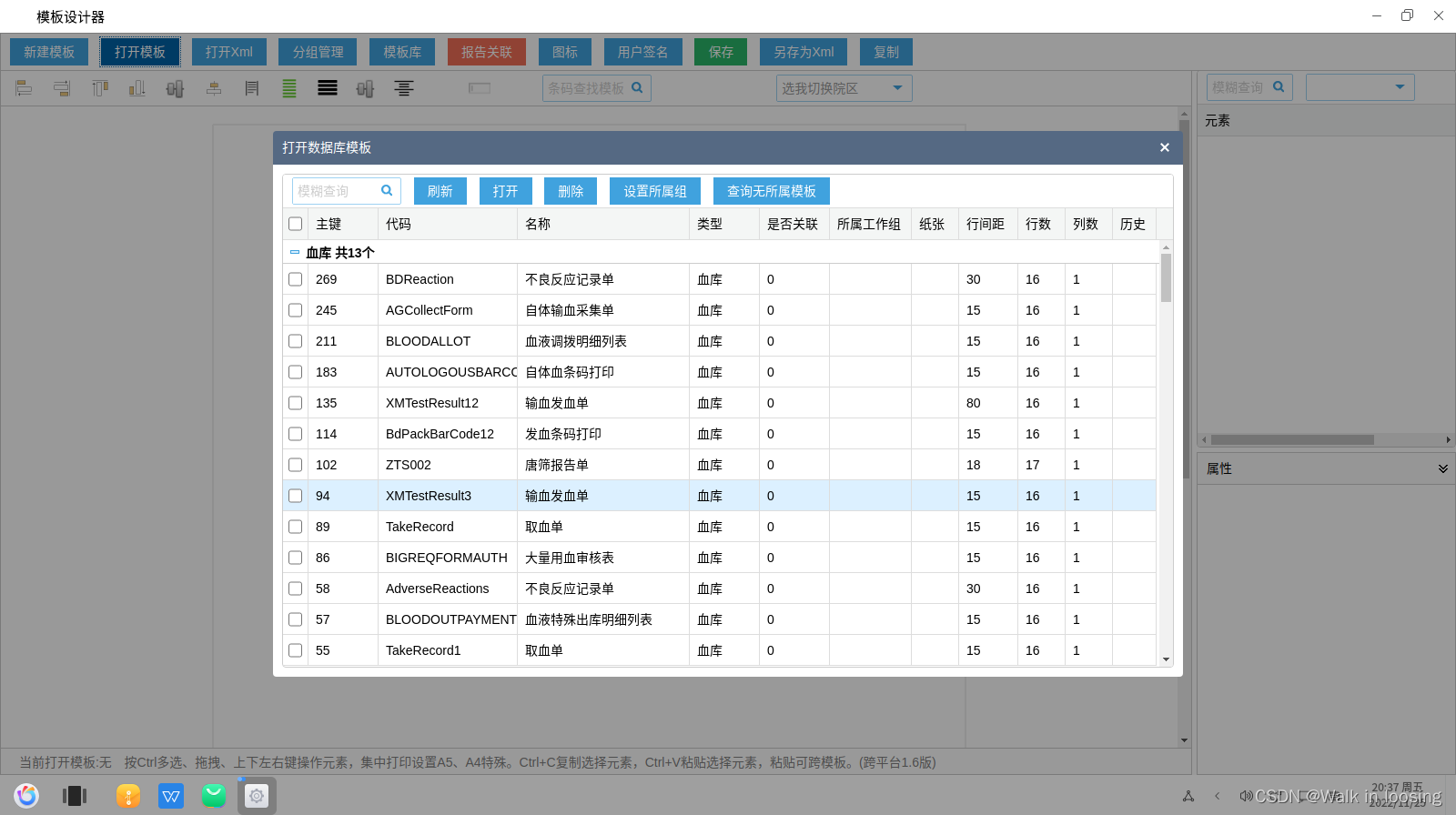
Task: Click the 代码 column header
Action: click(x=448, y=224)
